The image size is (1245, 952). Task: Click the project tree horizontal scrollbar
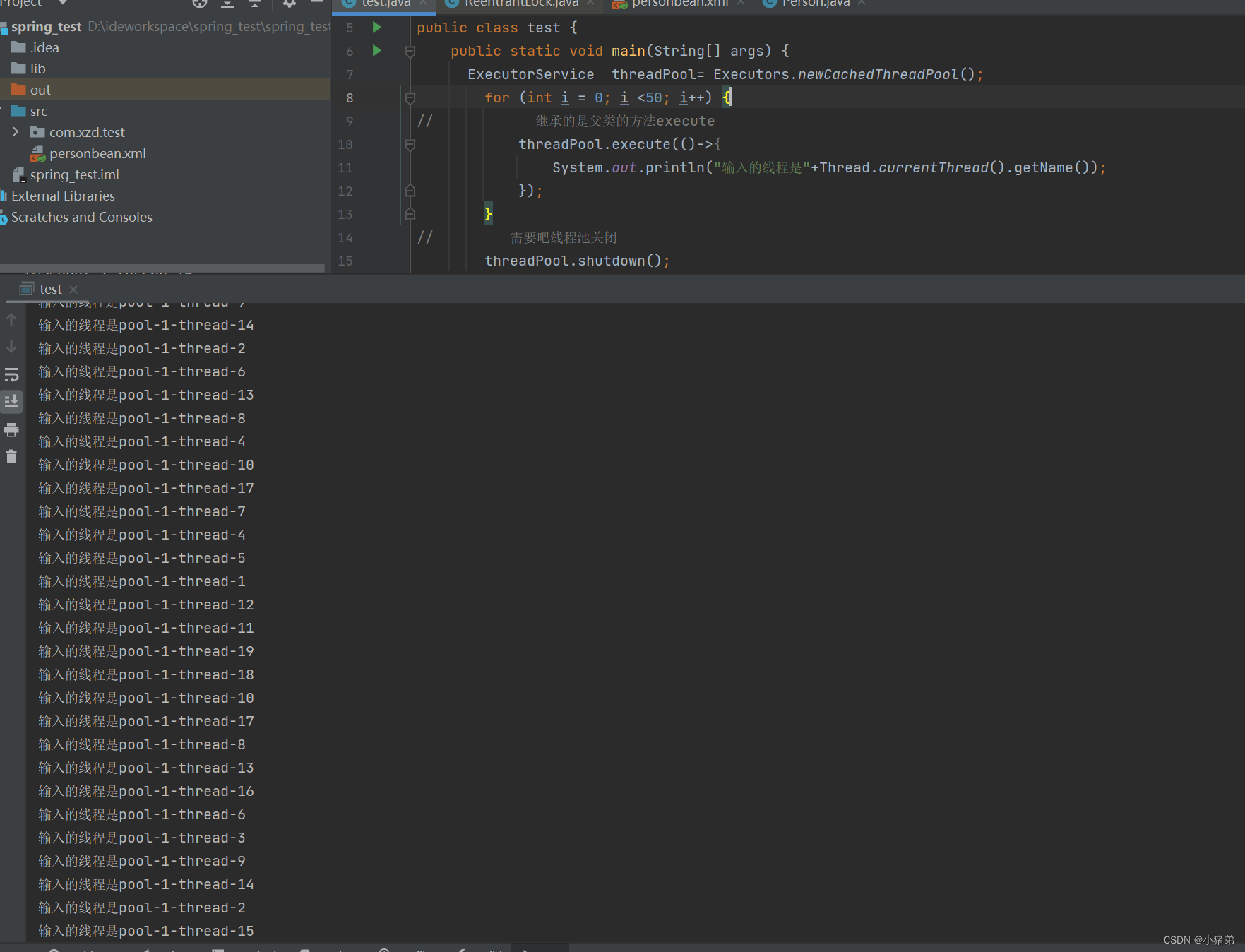(x=162, y=268)
